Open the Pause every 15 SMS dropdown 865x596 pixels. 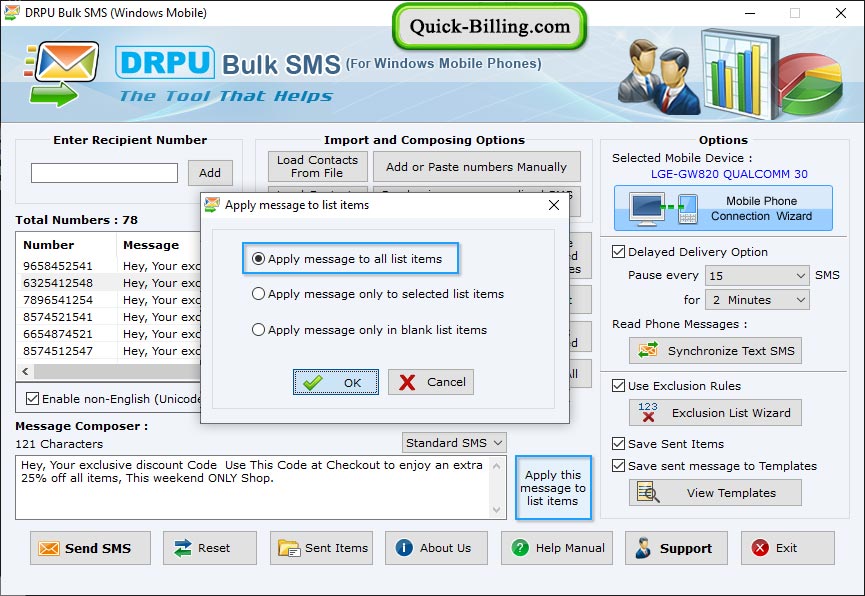(757, 275)
